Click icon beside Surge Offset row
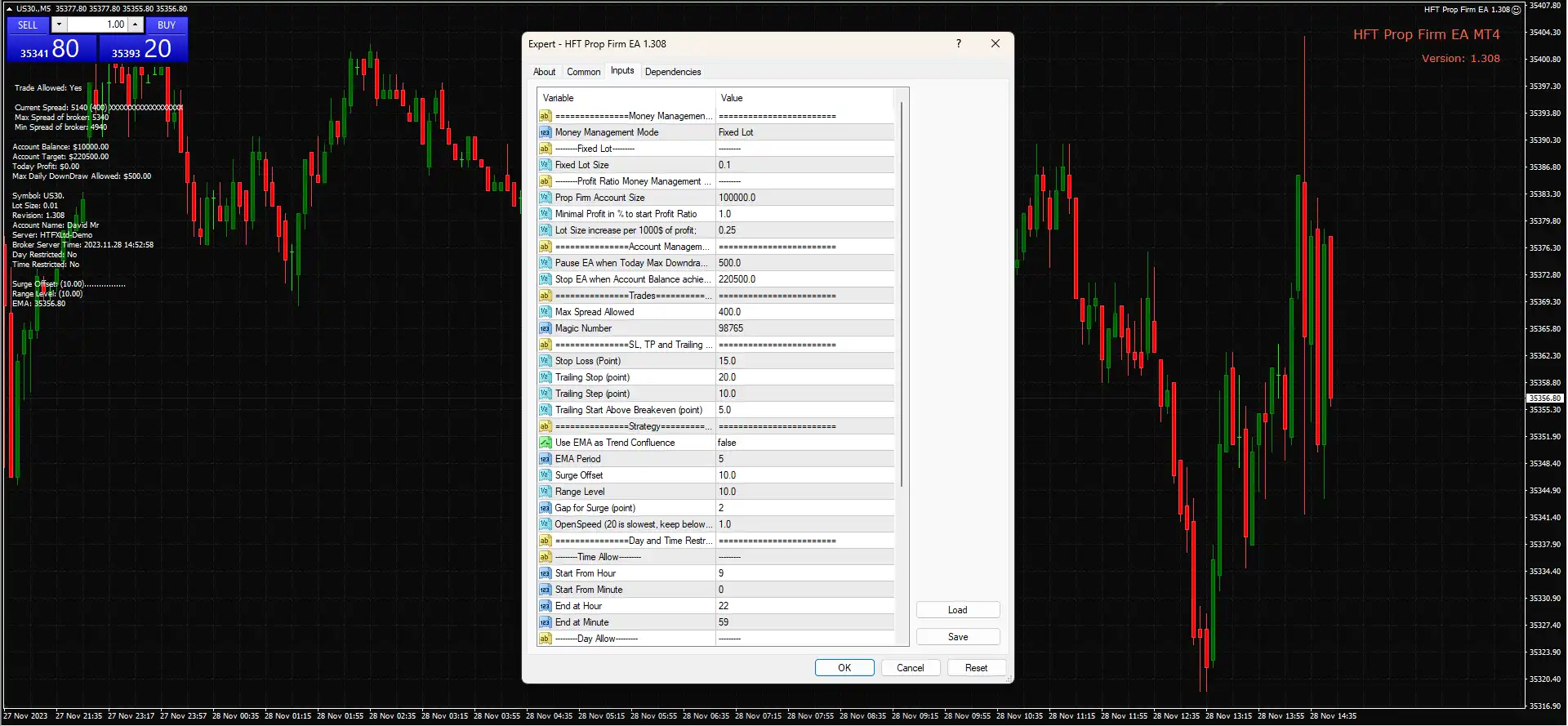Viewport: 1568px width, 726px height. point(545,475)
